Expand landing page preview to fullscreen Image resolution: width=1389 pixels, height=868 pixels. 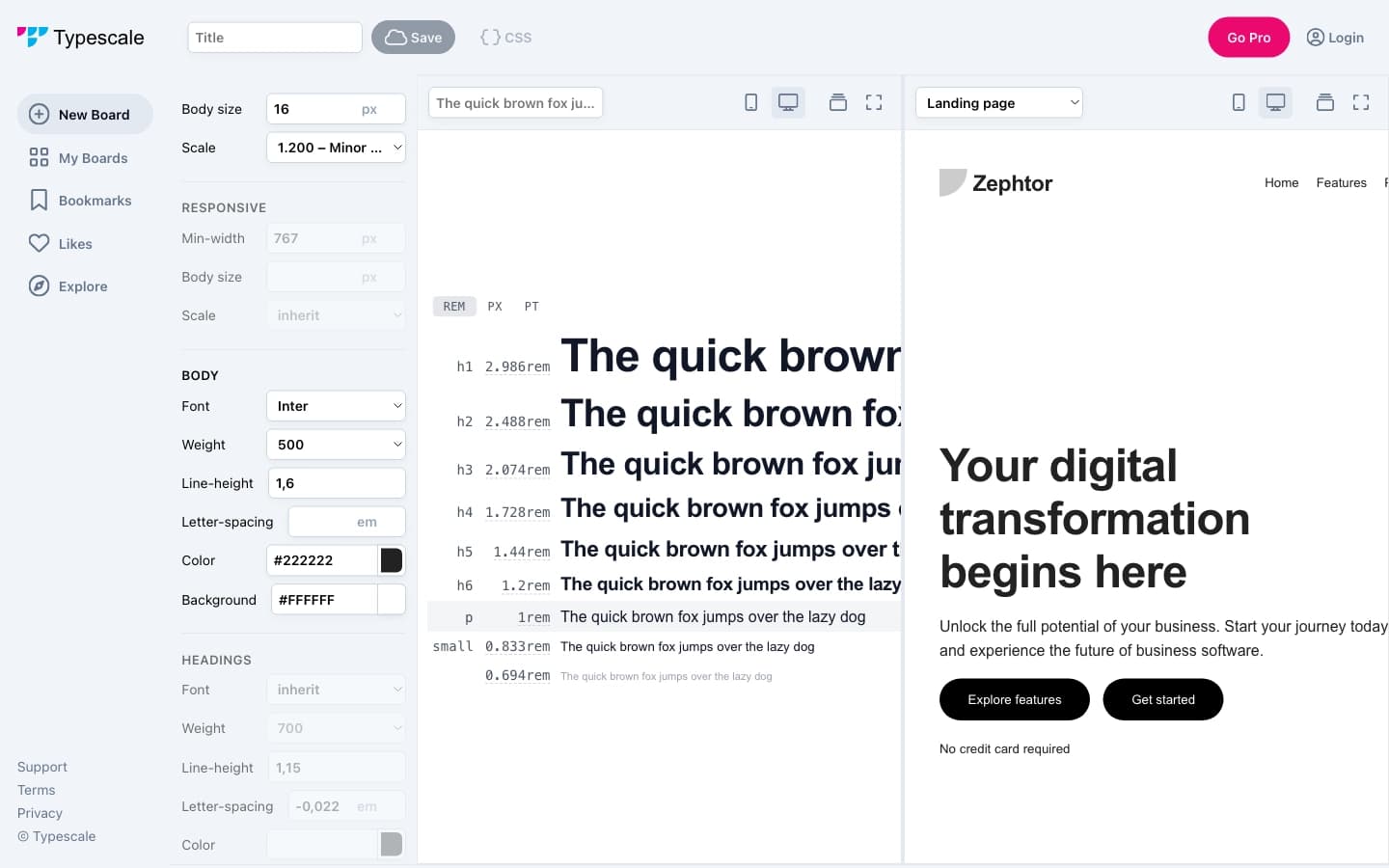[1361, 102]
